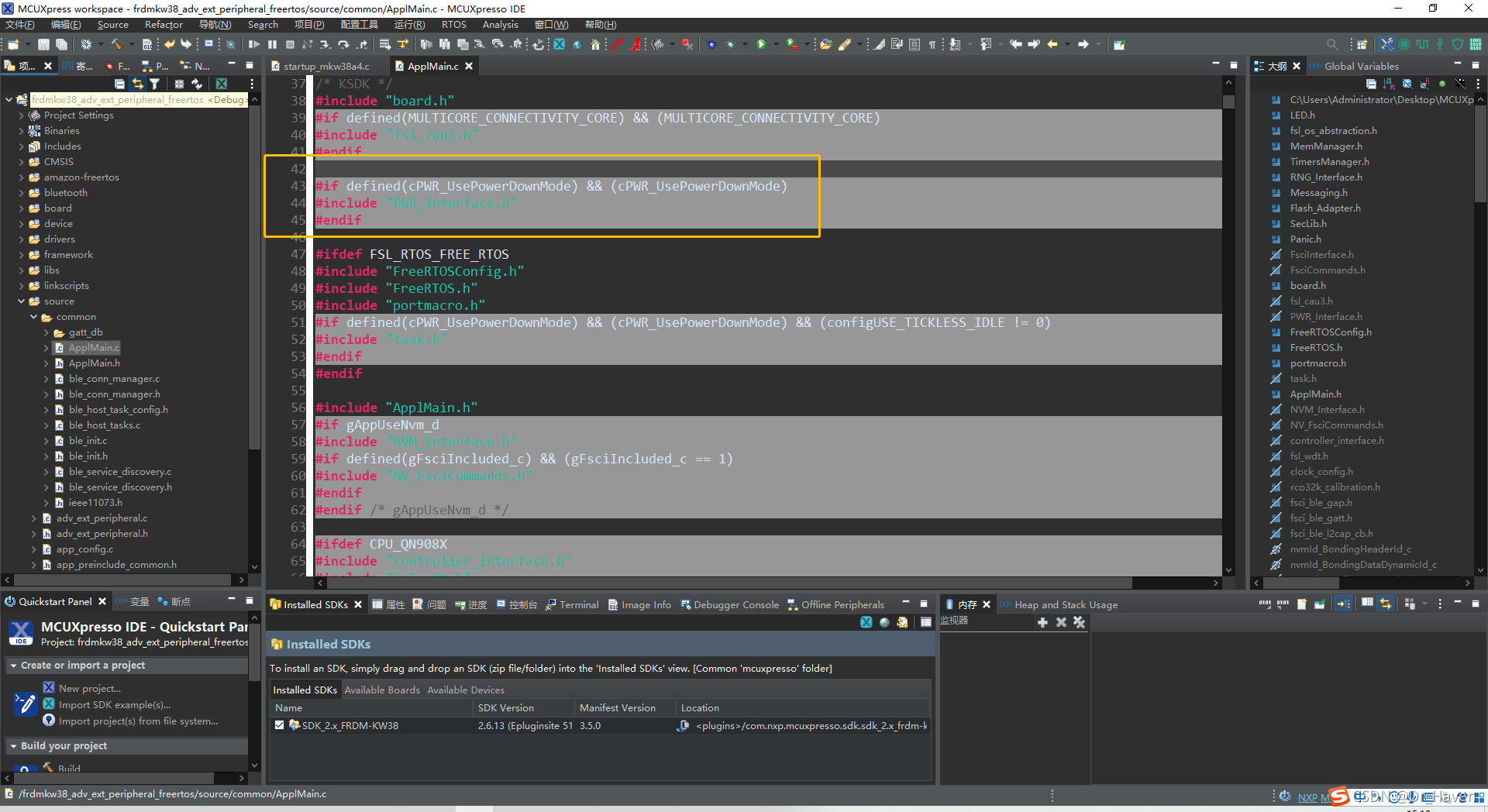This screenshot has height=812, width=1488.
Task: Toggle the SDK_2.x_FRDM-KW38 checkbox
Action: click(279, 725)
